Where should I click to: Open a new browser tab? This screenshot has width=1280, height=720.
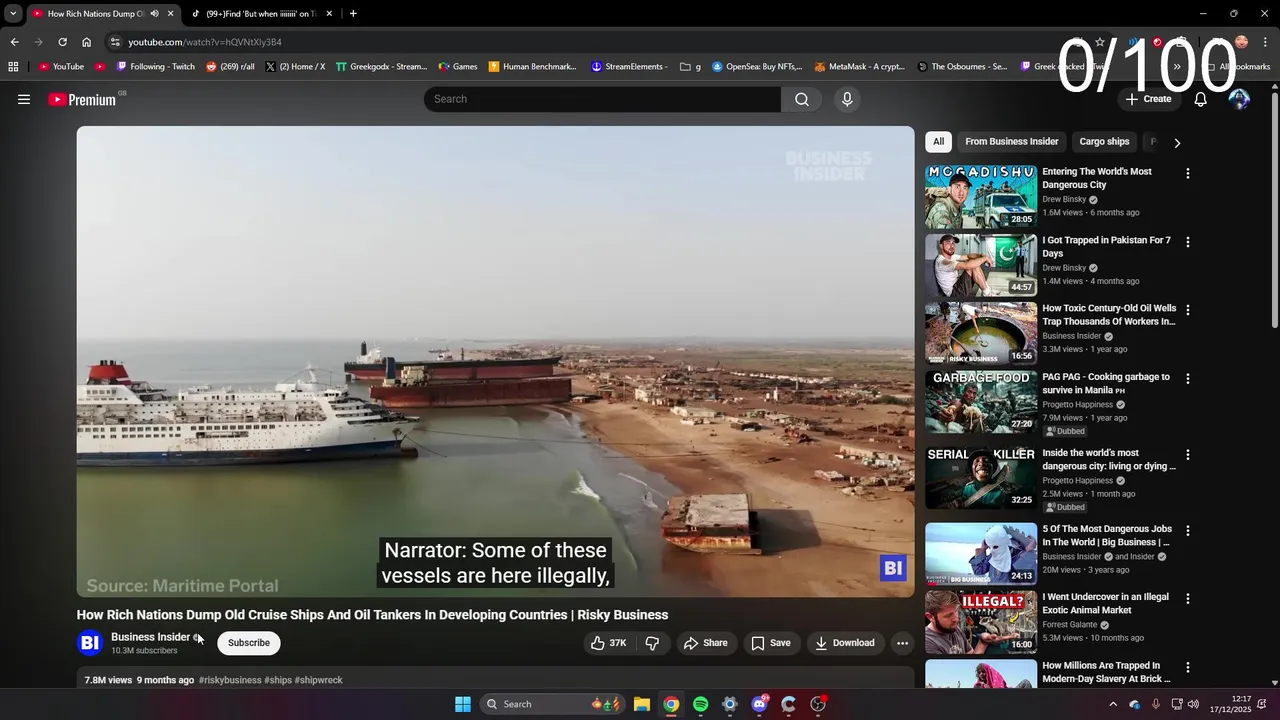[x=353, y=14]
